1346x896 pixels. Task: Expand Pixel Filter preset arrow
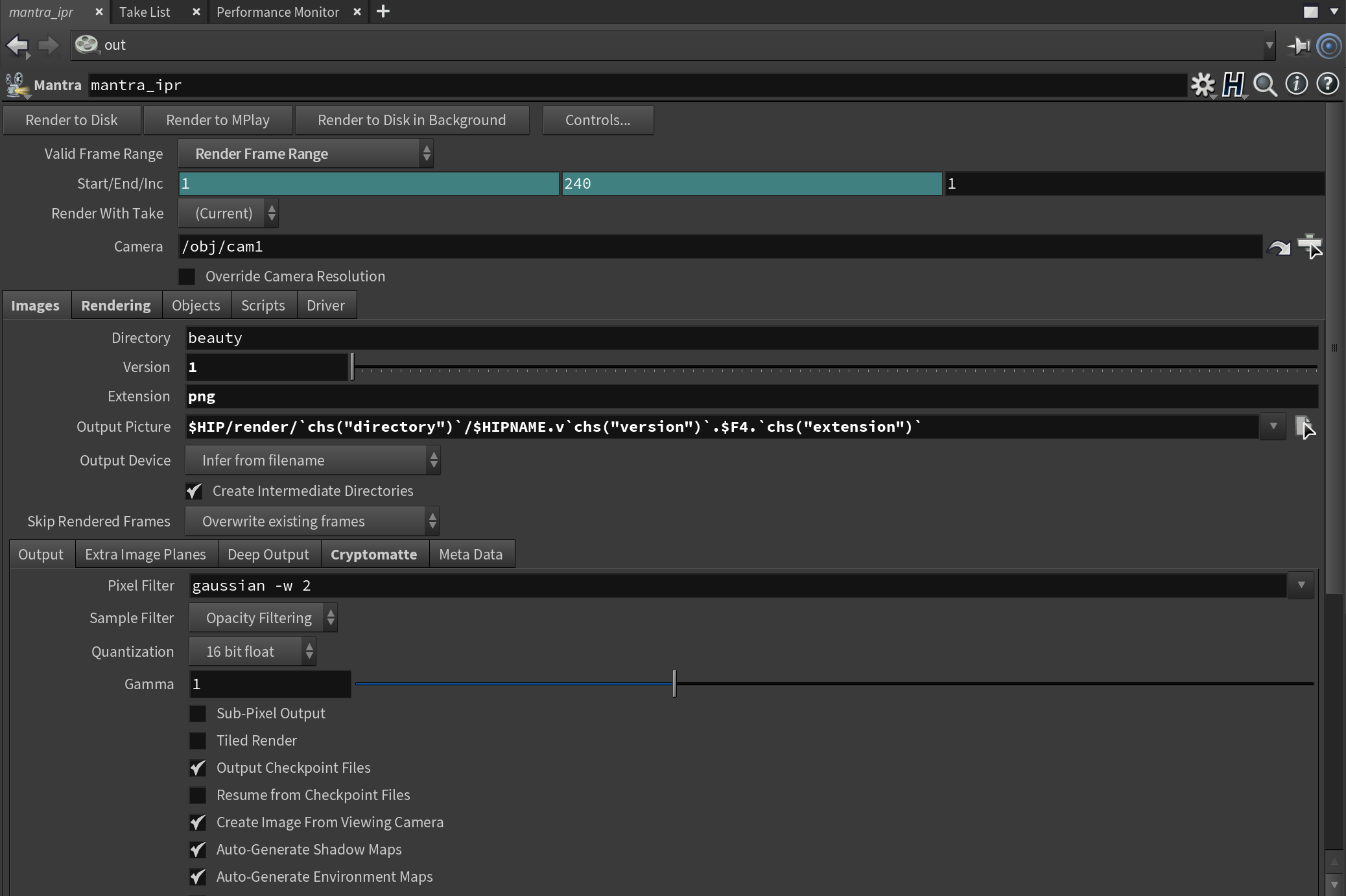(1301, 585)
